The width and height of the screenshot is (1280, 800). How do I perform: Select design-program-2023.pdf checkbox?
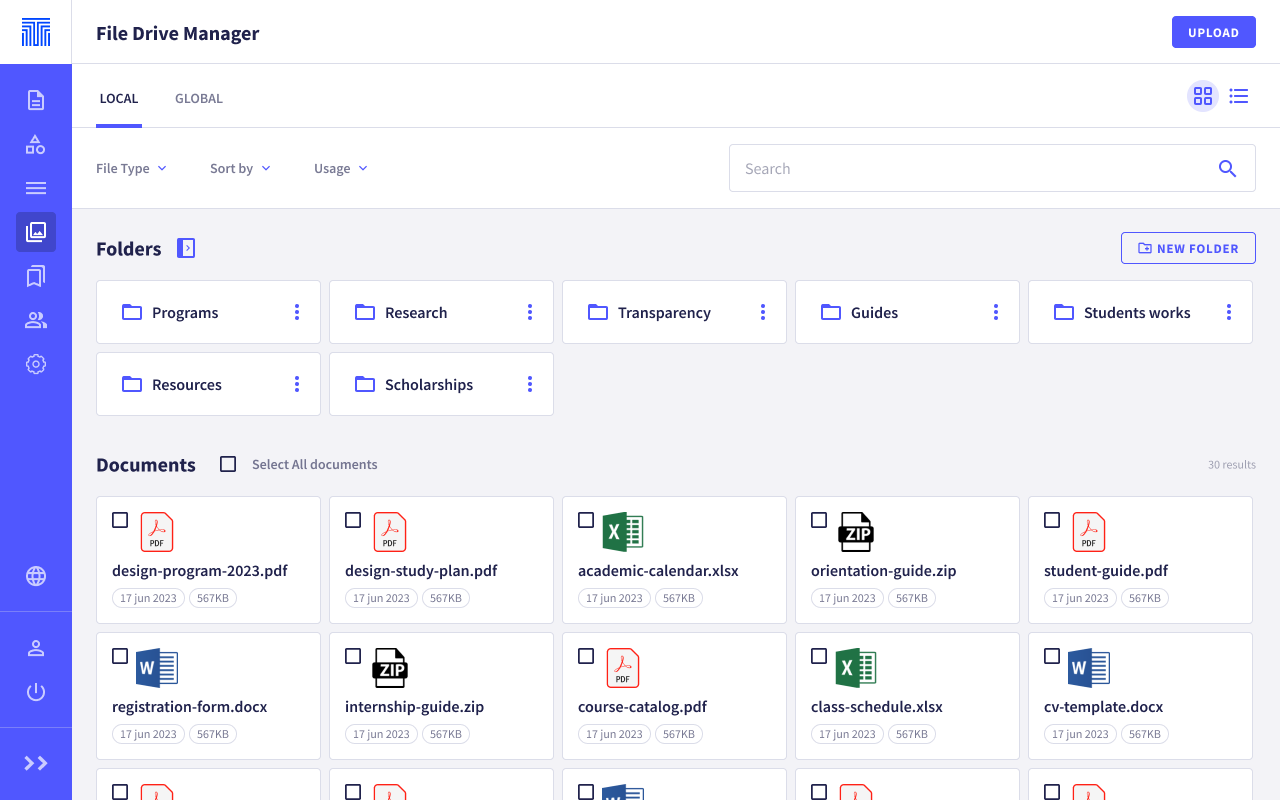(x=120, y=520)
